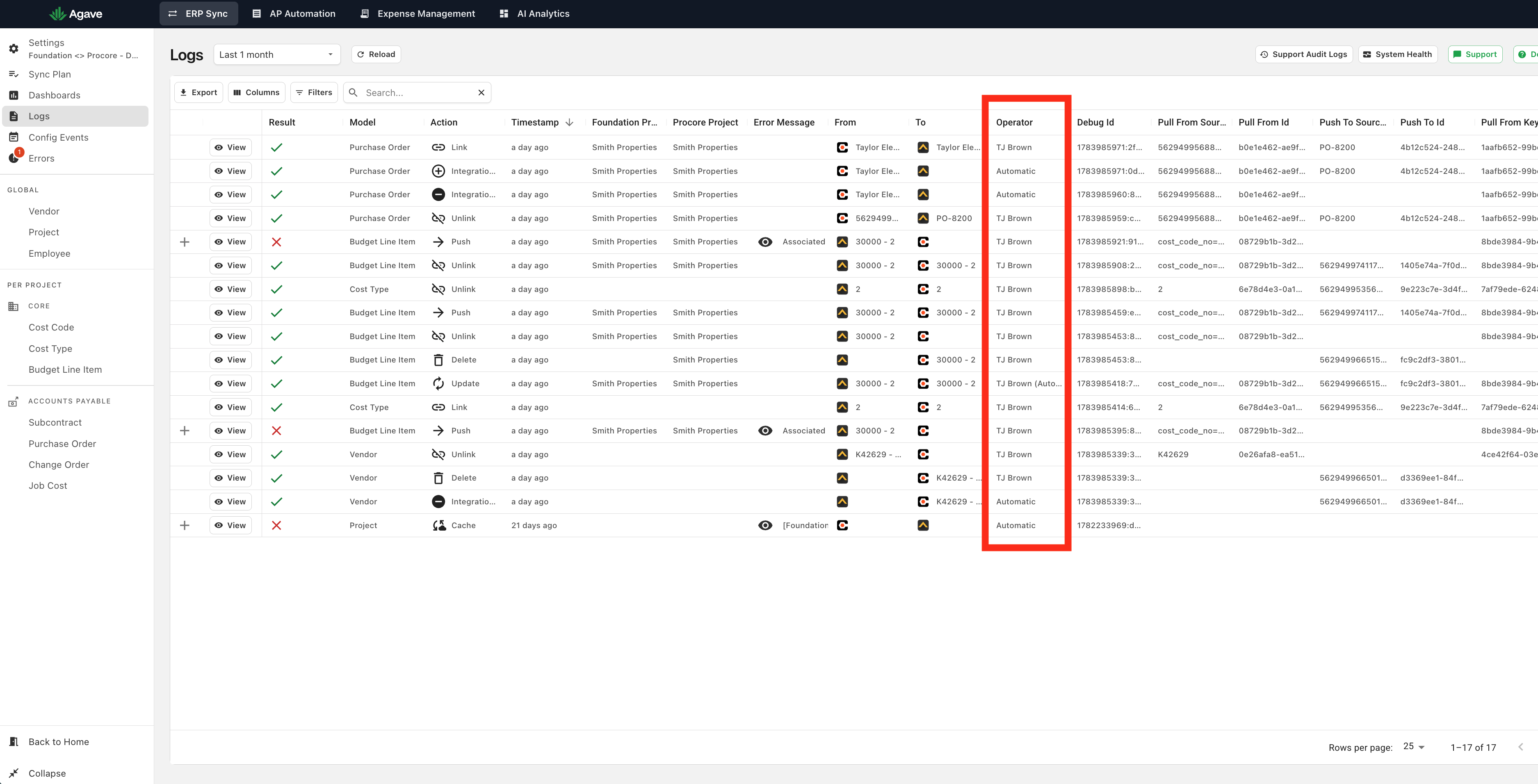This screenshot has height=784, width=1538.
Task: Click the Procore icon in first row's From column
Action: (842, 148)
